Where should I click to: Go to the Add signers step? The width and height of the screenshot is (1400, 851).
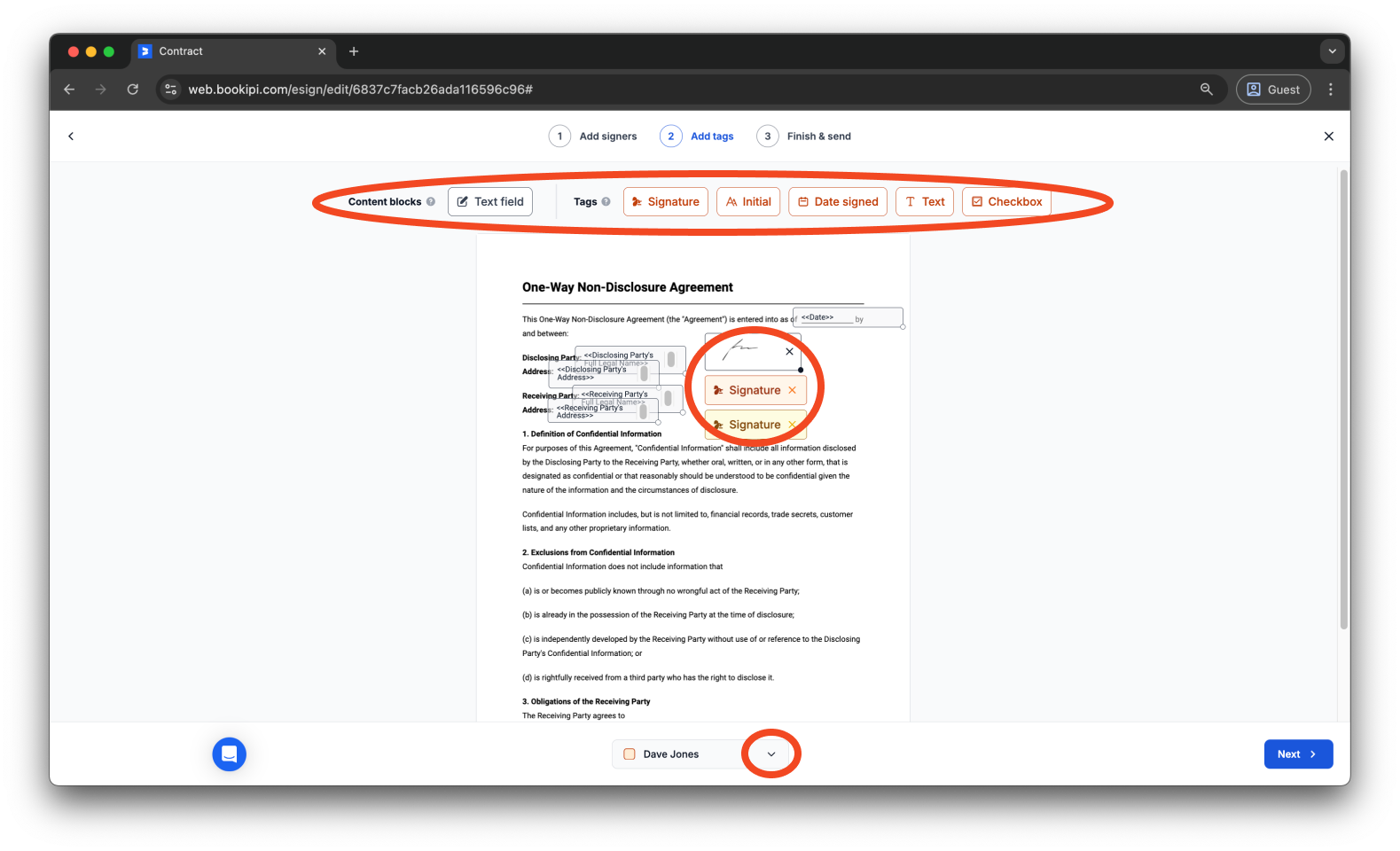click(x=592, y=137)
